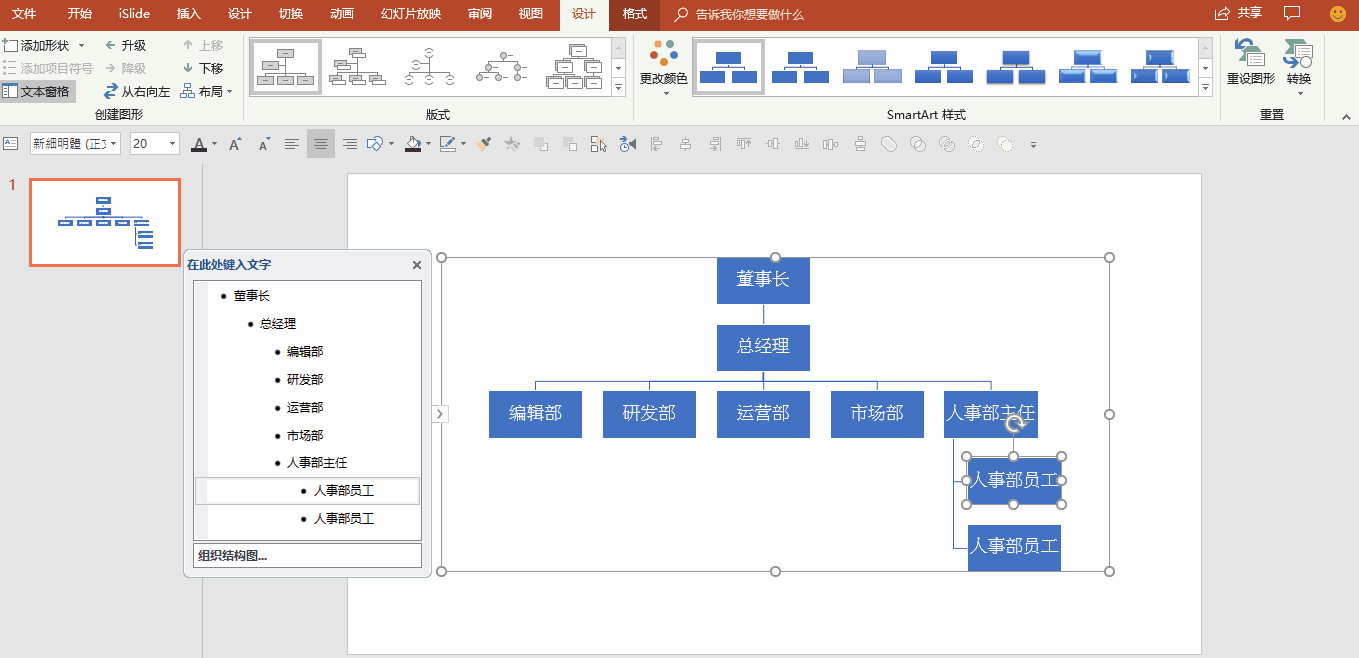Select the 研发部 box in the chart
Image resolution: width=1359 pixels, height=658 pixels.
coord(649,414)
